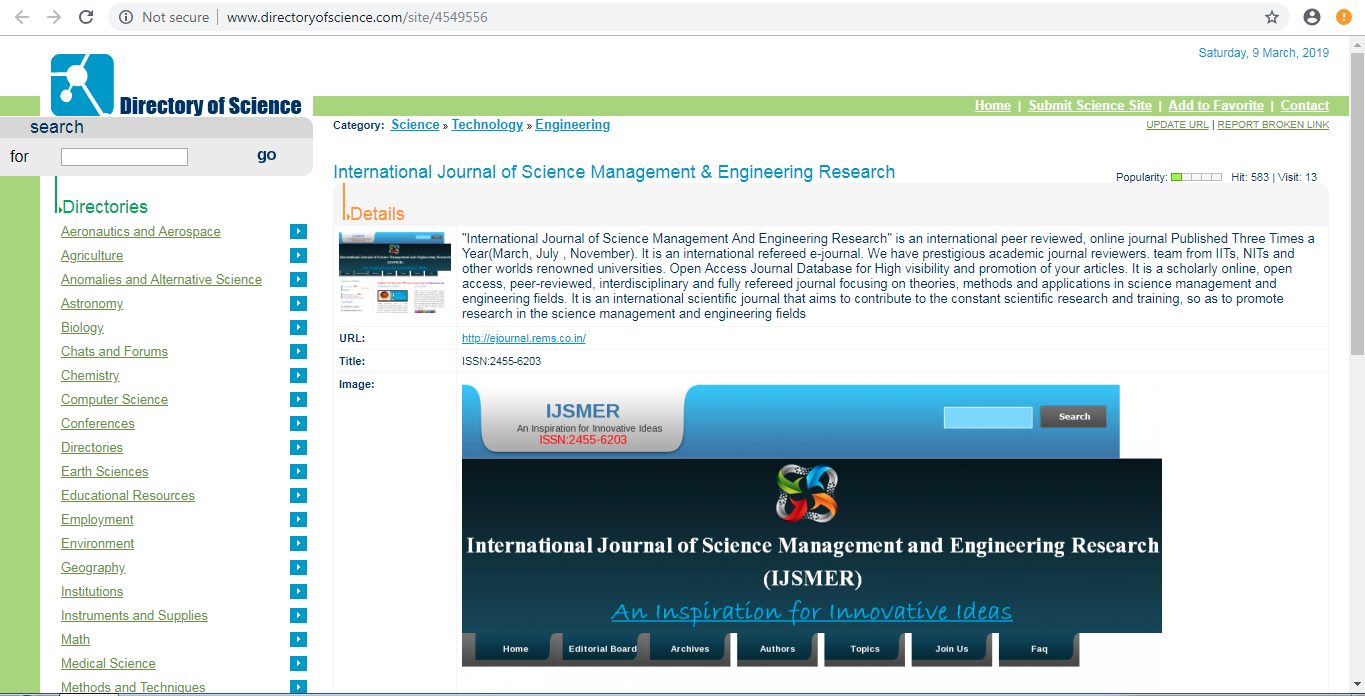Click the green popularity rating bar

pos(1196,177)
